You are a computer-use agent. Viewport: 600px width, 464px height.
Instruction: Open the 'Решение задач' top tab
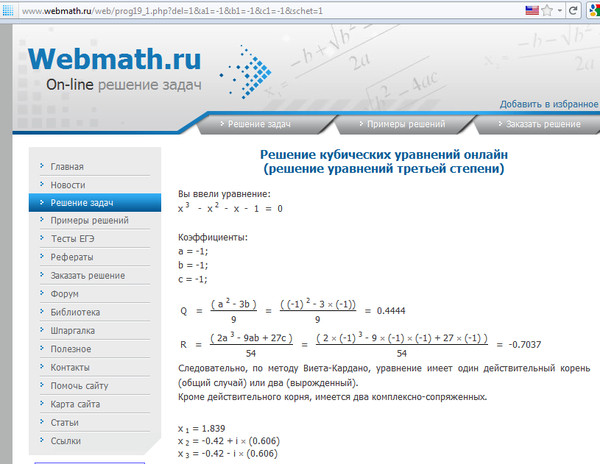259,124
